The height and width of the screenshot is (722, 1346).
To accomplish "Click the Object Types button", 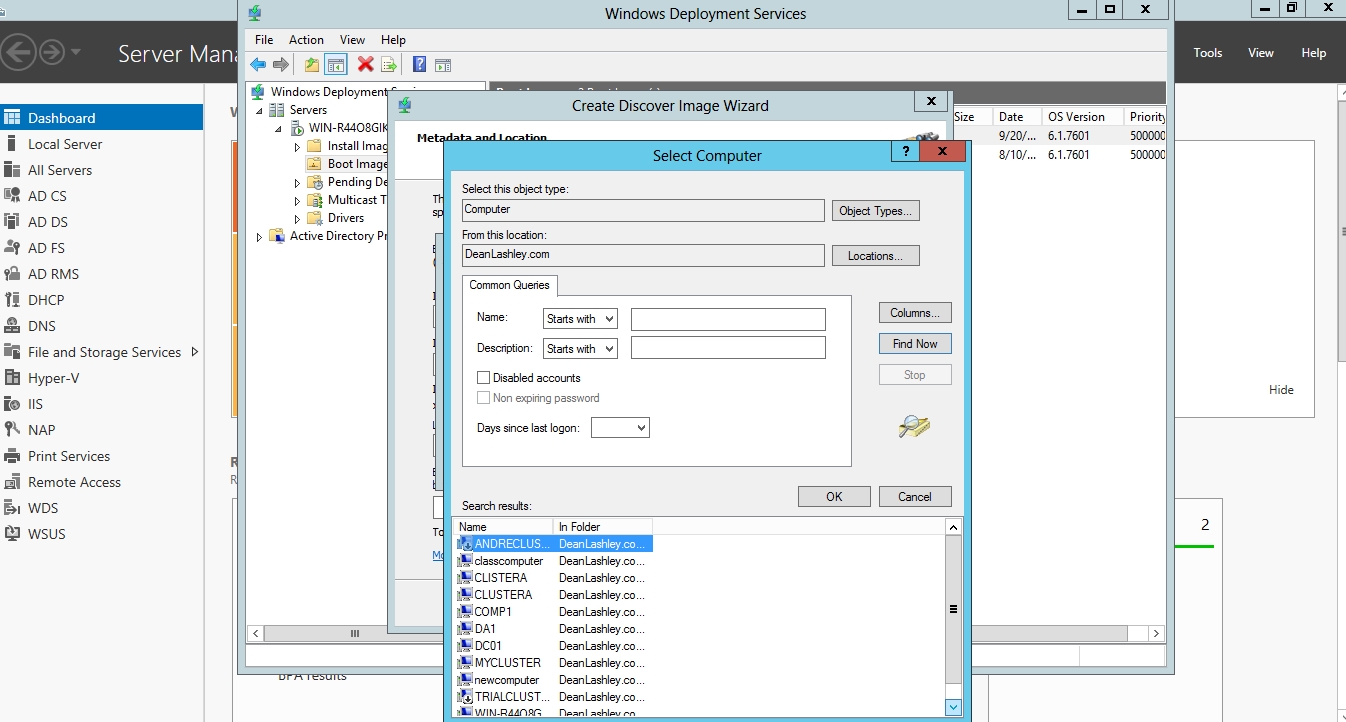I will coord(875,211).
